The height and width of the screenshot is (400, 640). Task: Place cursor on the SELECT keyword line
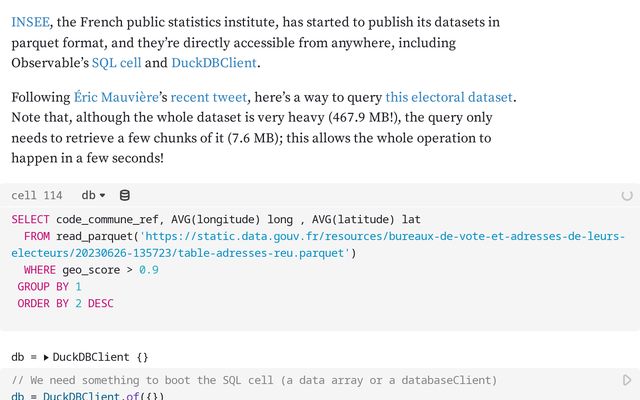click(216, 220)
